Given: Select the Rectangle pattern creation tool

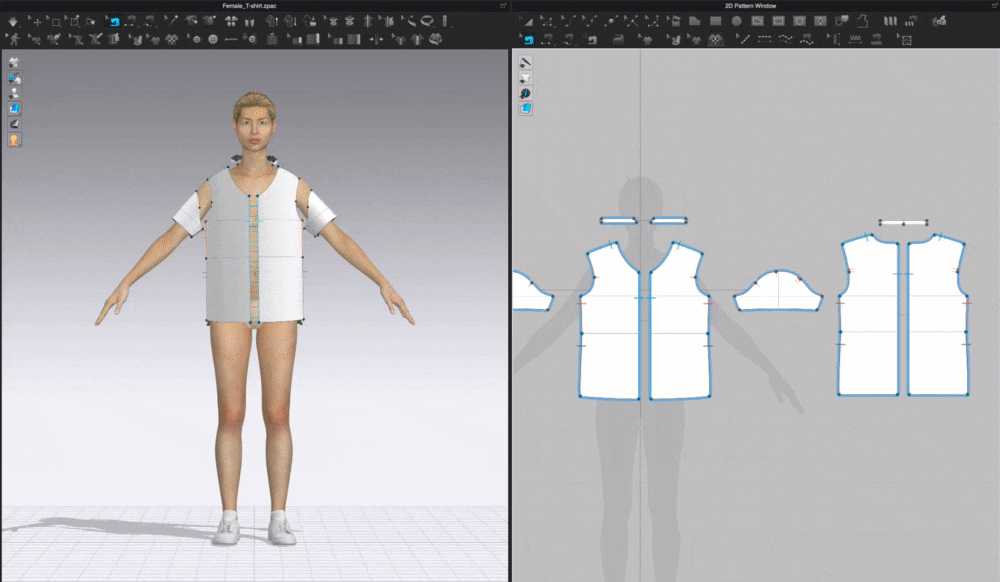Looking at the screenshot, I should (715, 20).
